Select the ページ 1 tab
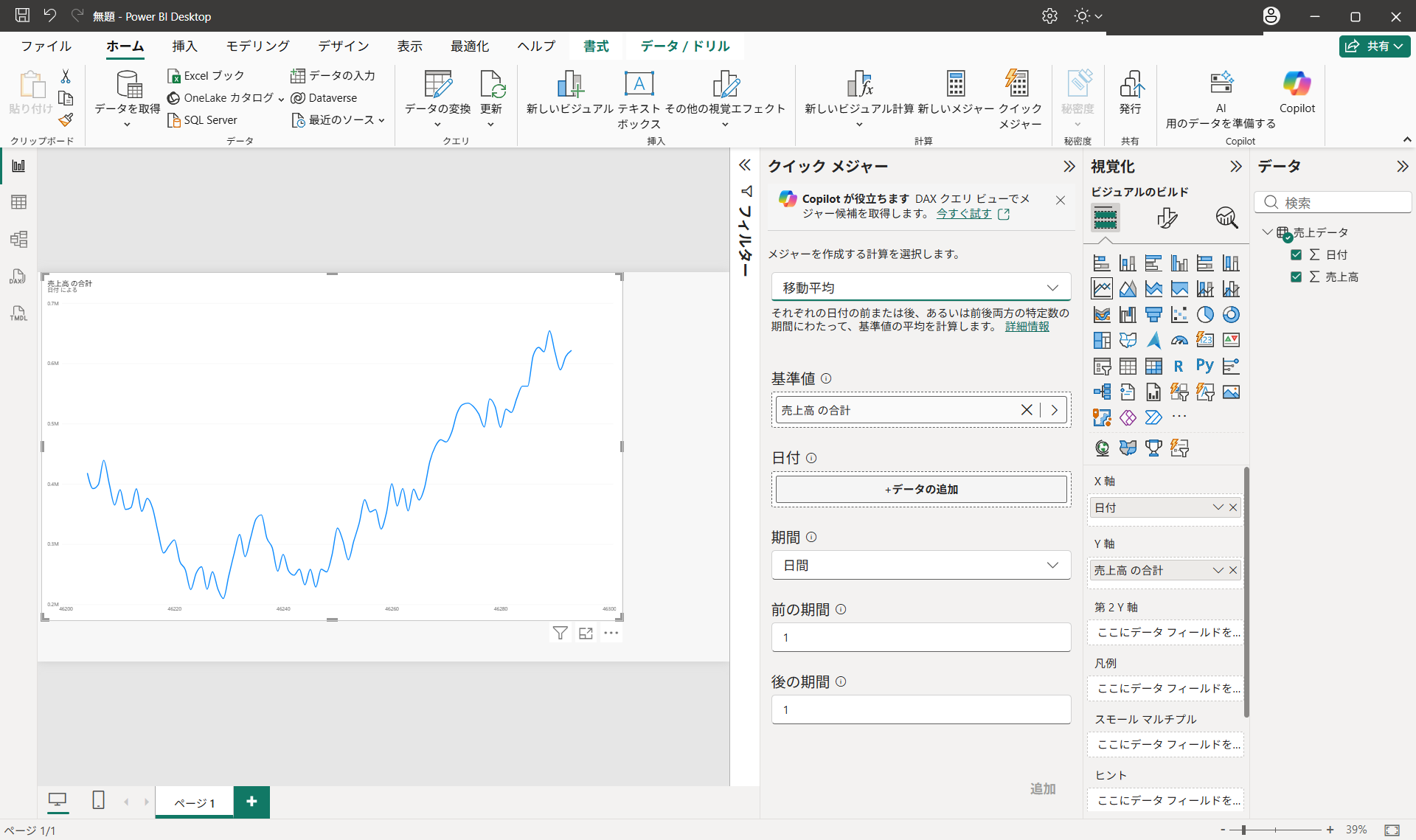 (x=195, y=802)
